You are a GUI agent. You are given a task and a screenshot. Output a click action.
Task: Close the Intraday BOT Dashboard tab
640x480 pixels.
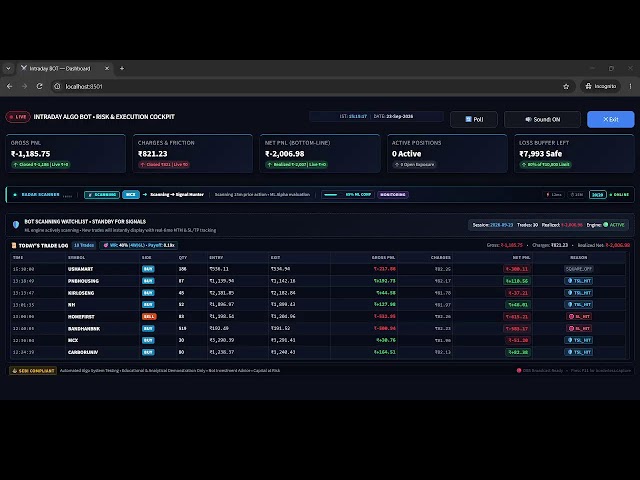point(107,69)
